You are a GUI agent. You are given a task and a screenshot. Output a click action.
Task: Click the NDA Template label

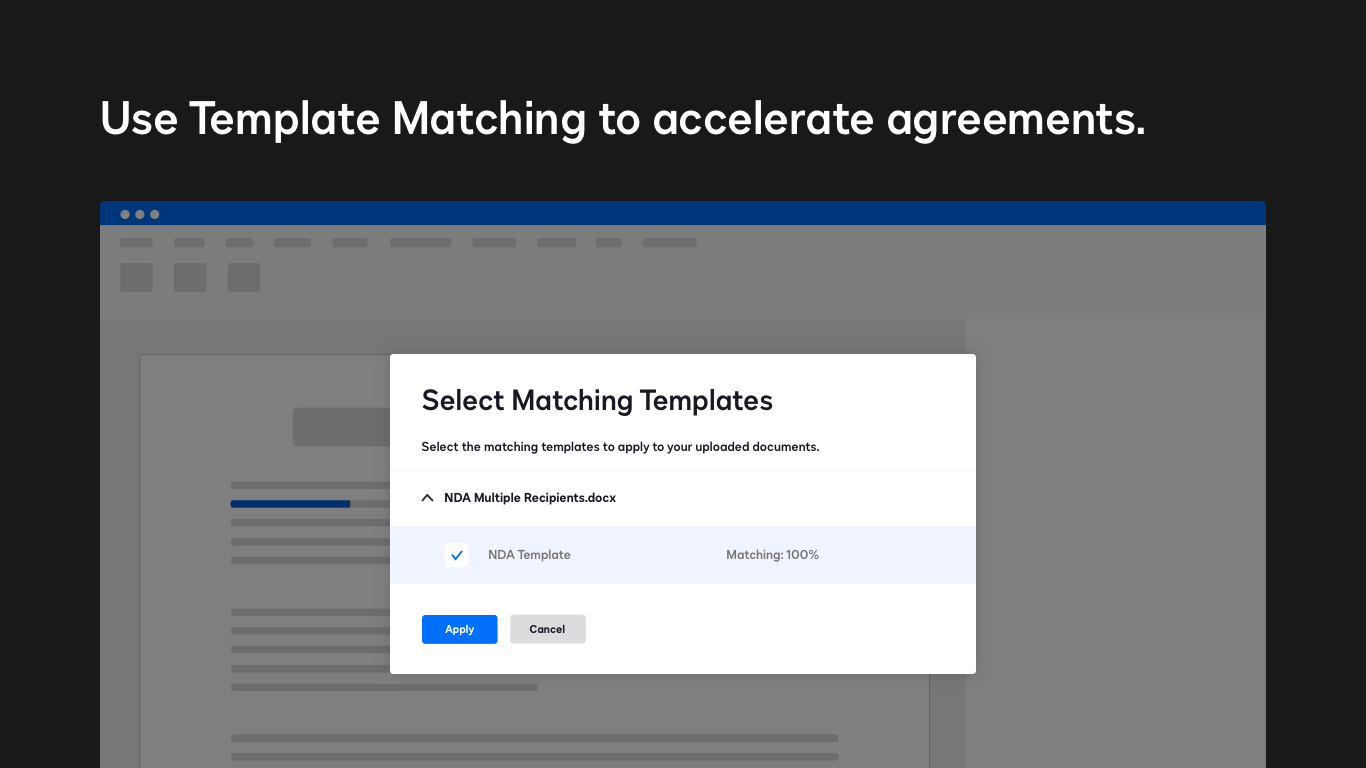click(529, 555)
